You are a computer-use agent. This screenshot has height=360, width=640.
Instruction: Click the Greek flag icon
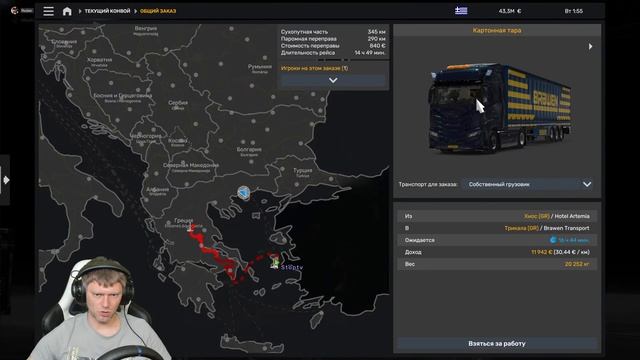pos(461,11)
